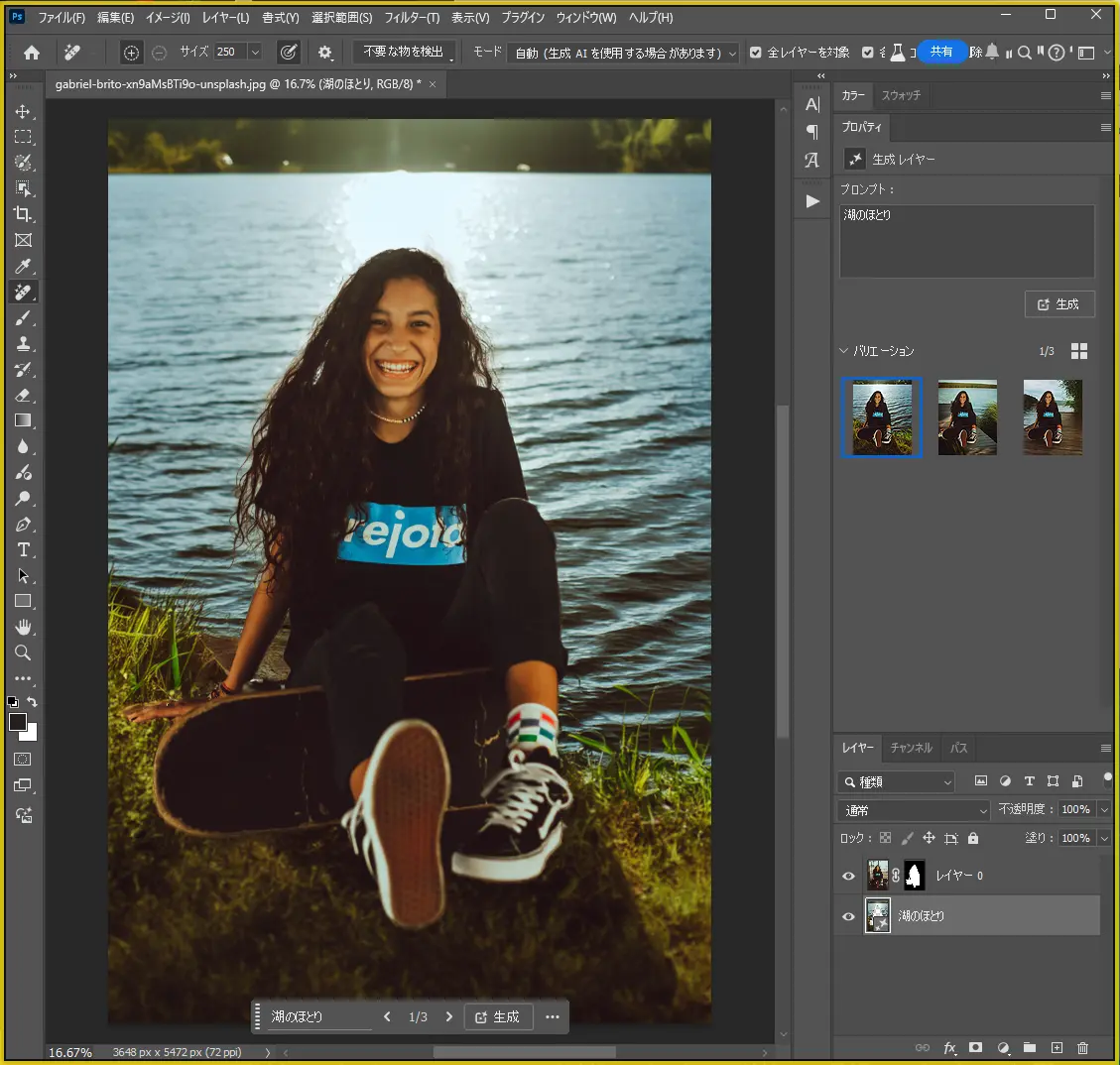
Task: Open the レイヤー panel menu
Action: point(1106,748)
